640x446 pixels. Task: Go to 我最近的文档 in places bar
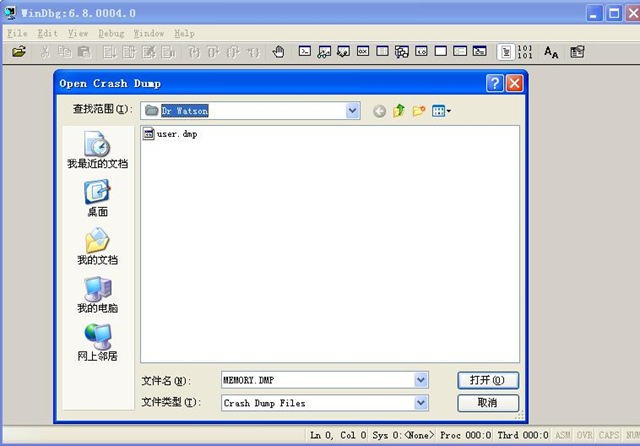pos(97,152)
